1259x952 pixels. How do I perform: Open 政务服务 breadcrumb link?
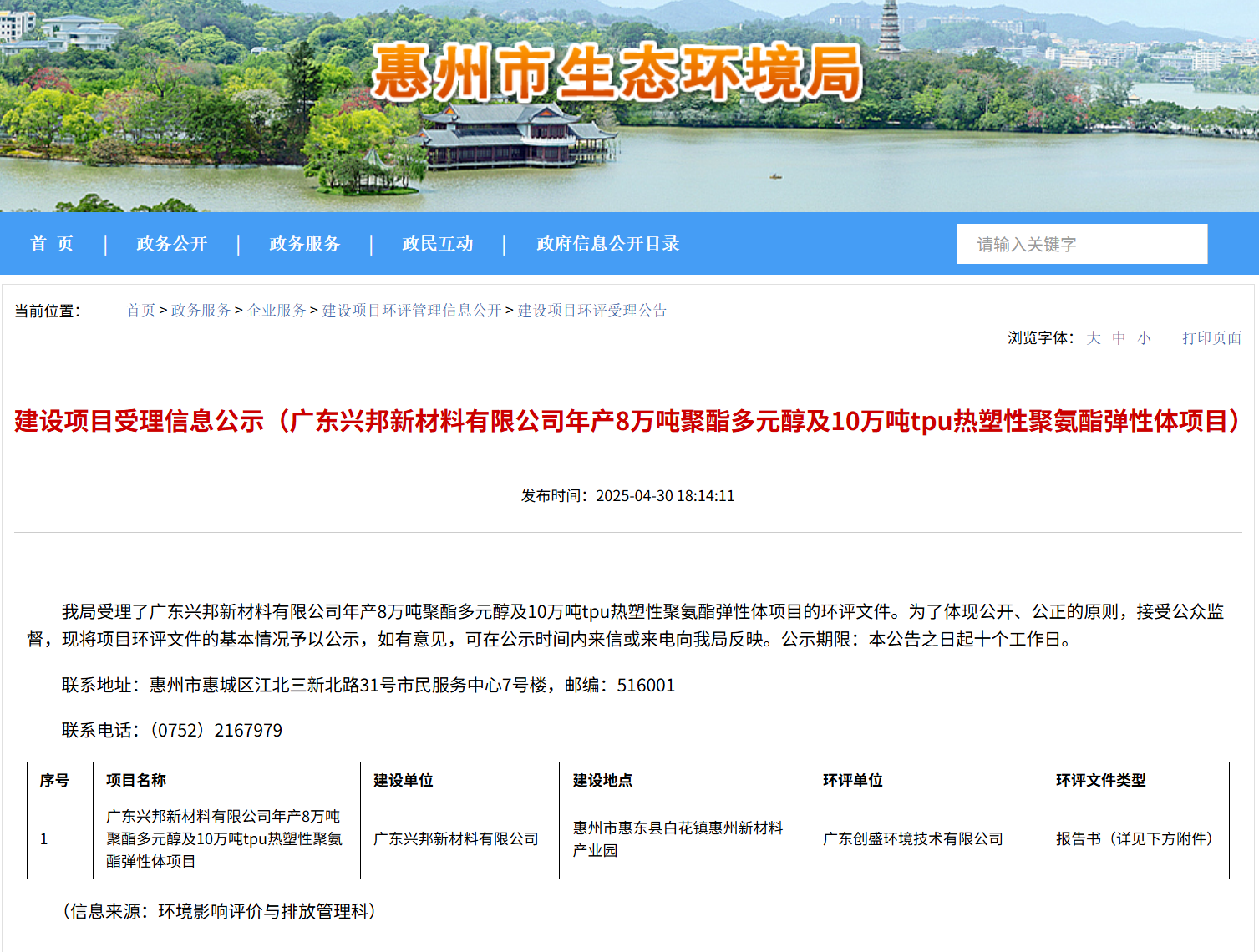201,311
